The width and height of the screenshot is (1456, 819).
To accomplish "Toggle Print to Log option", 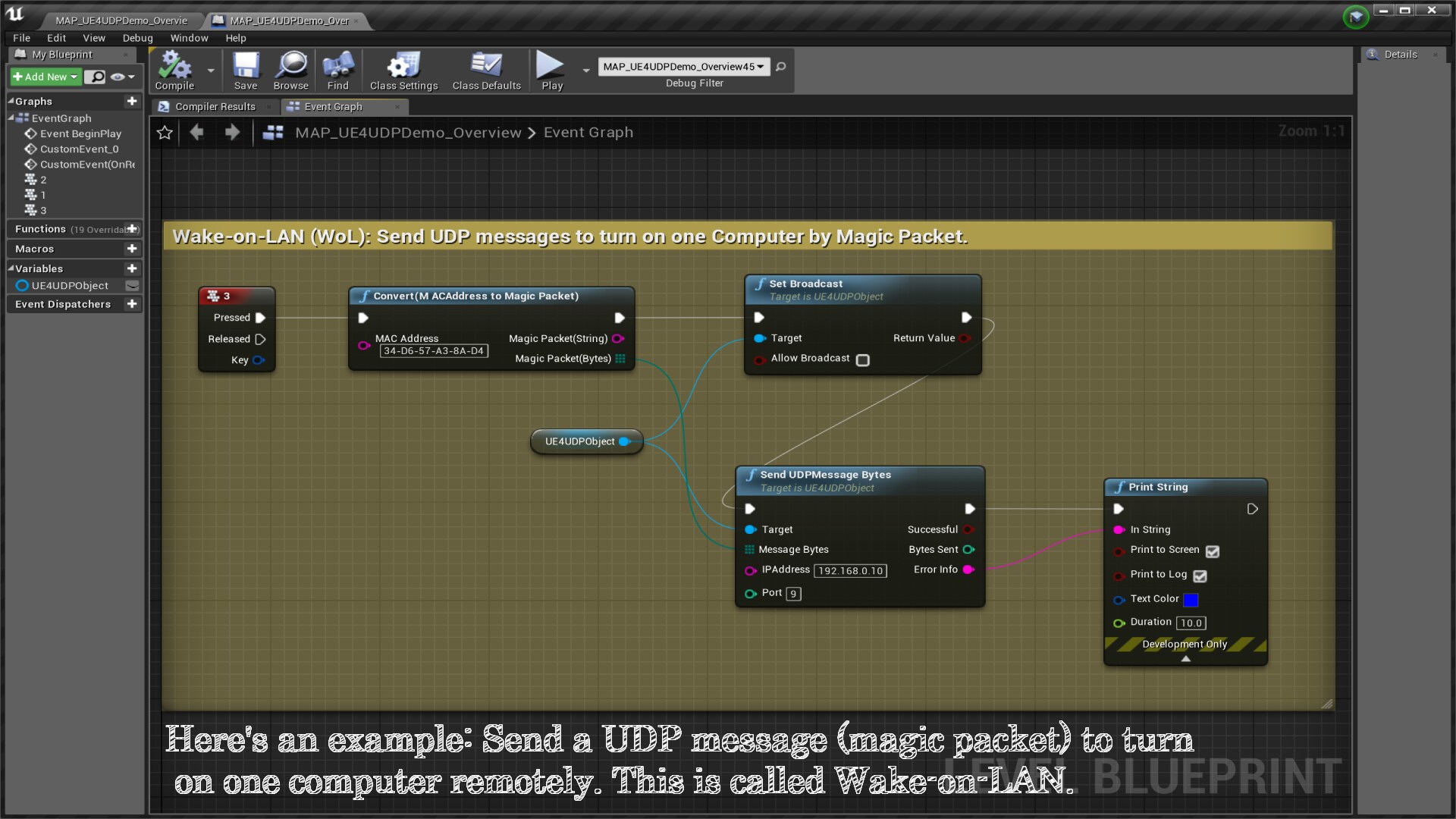I will [1200, 576].
